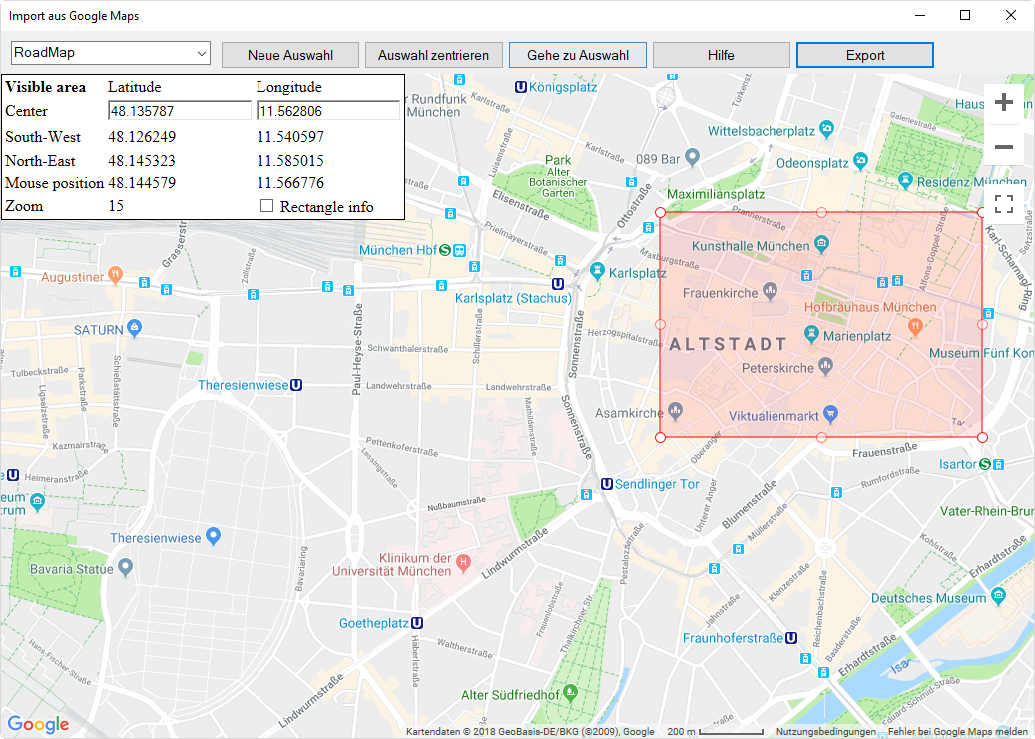Click the Neue Auswahl button
This screenshot has width=1035, height=739.
pyautogui.click(x=290, y=55)
